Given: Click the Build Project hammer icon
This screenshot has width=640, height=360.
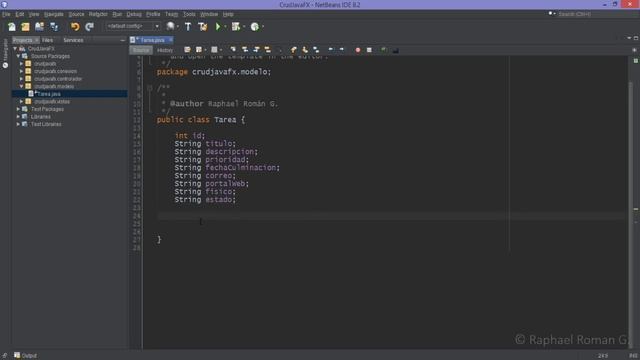Looking at the screenshot, I should tap(188, 27).
